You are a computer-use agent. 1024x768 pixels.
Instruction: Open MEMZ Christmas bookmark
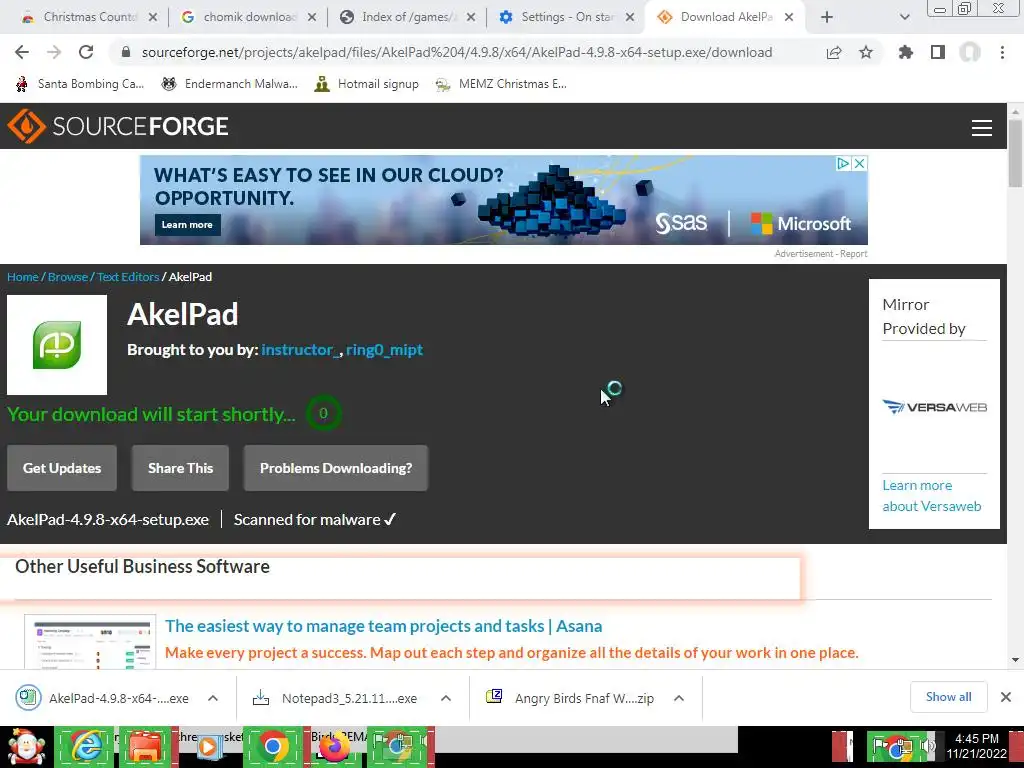(x=501, y=84)
